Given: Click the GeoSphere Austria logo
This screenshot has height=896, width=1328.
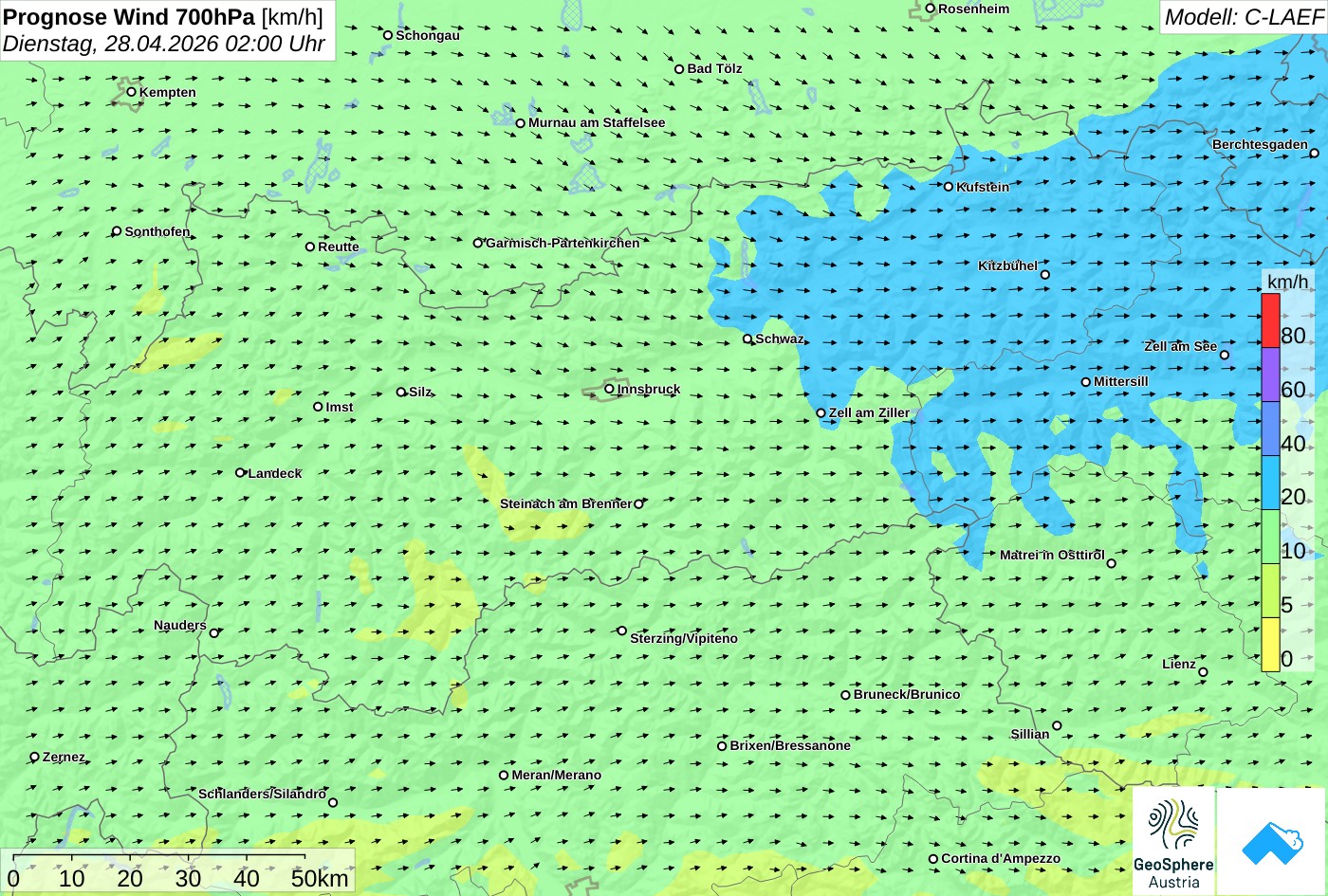Looking at the screenshot, I should click(x=1173, y=842).
